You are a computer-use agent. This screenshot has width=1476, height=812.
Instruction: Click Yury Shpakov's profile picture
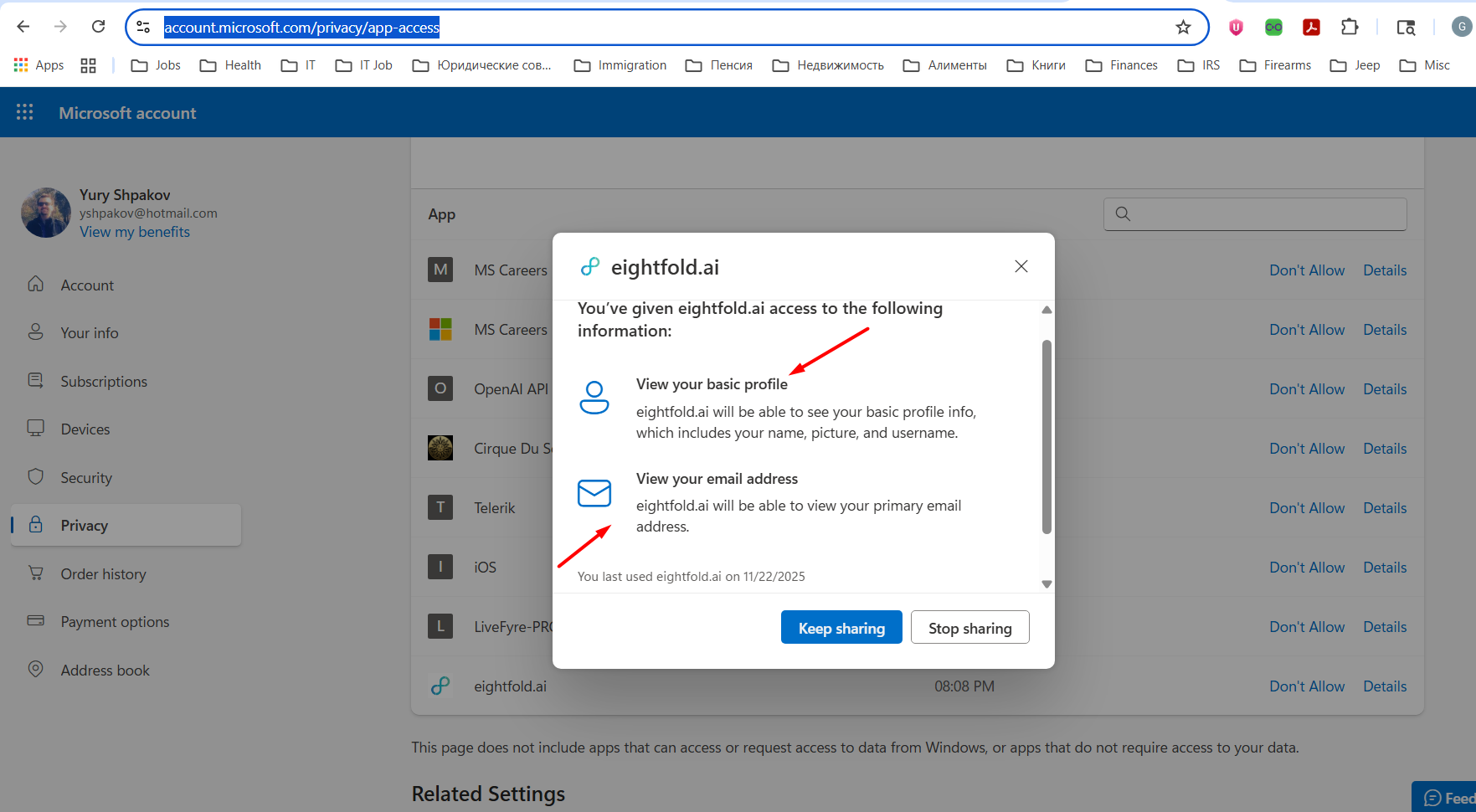46,213
